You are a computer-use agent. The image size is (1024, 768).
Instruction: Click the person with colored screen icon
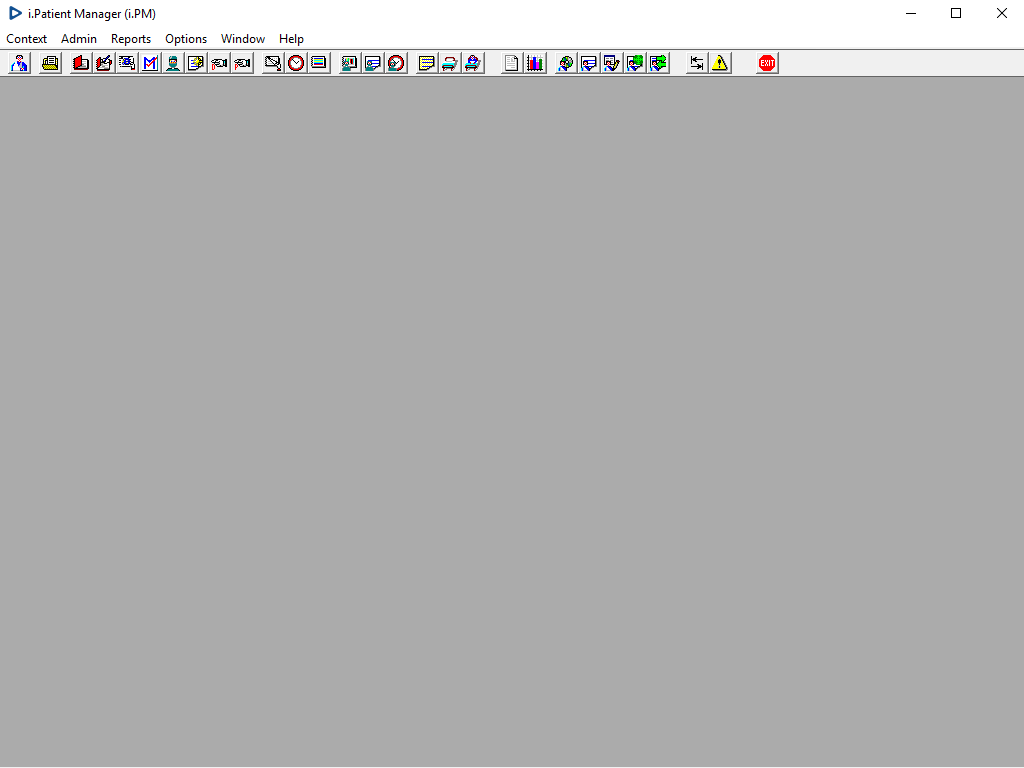coord(350,63)
